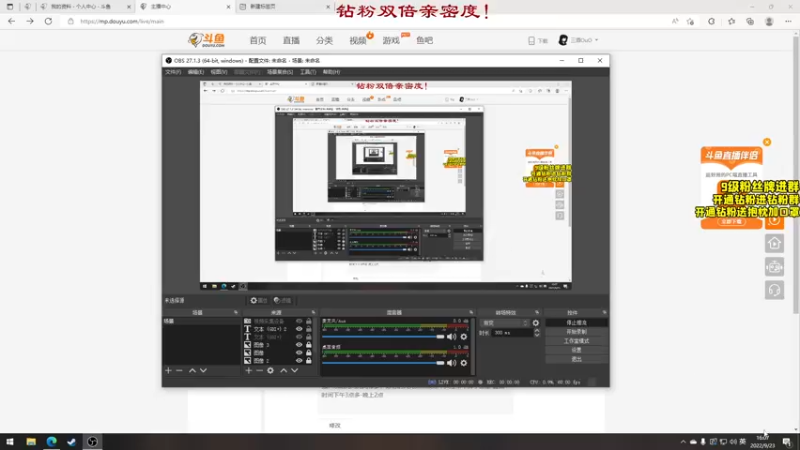
Task: Mute the microphone/Aux channel speaker icon
Action: (452, 337)
